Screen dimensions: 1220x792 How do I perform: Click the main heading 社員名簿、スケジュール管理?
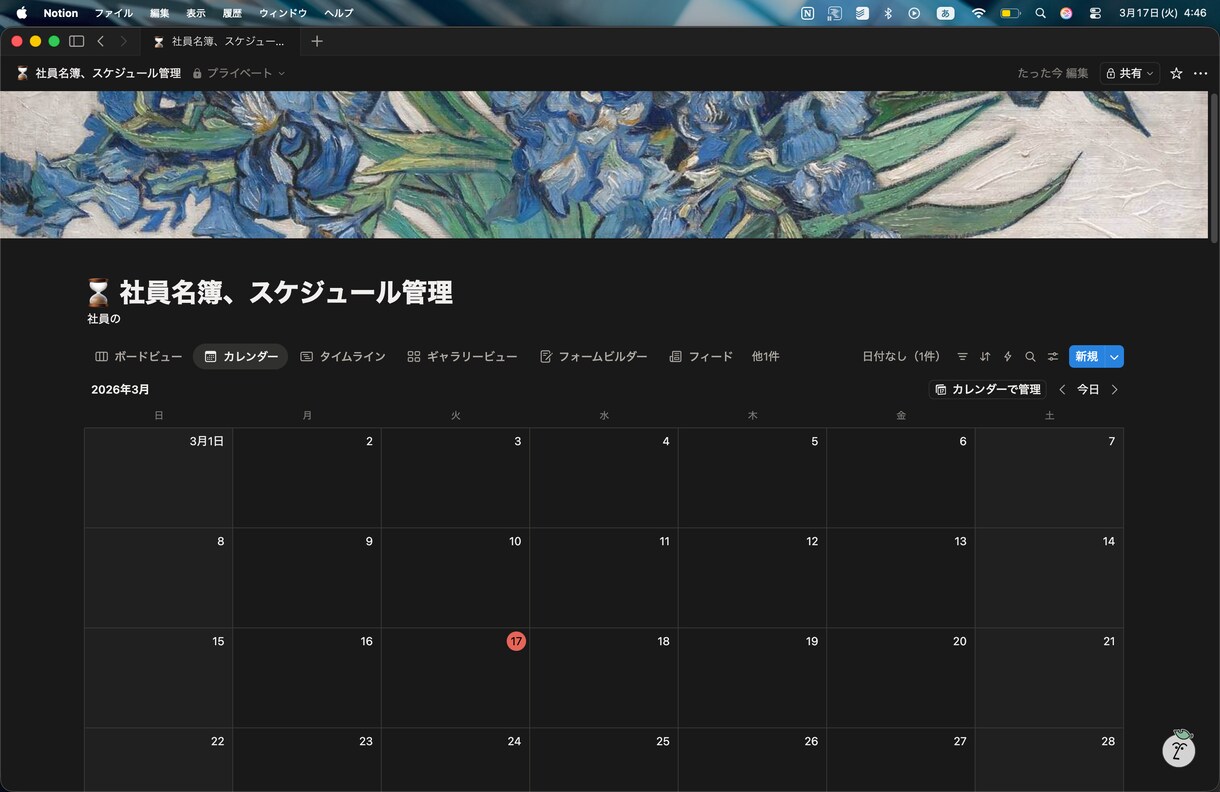pyautogui.click(x=286, y=292)
